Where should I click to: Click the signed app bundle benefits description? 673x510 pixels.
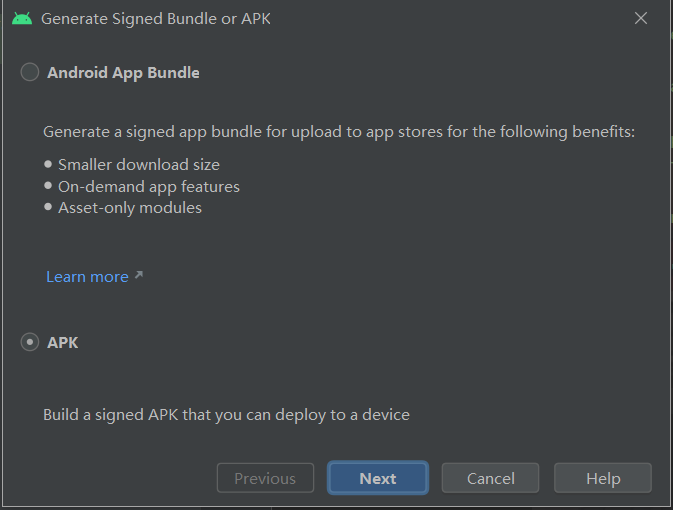pos(339,132)
